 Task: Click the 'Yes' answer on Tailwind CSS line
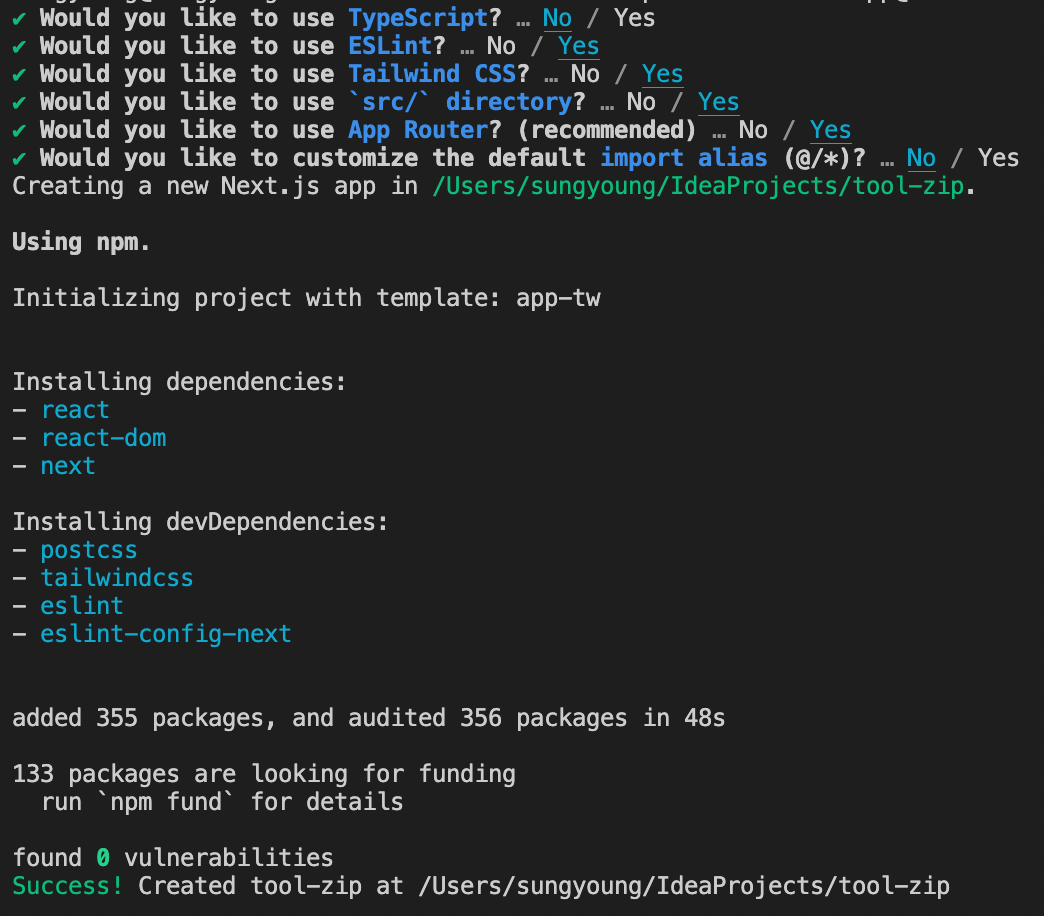pyautogui.click(x=662, y=74)
